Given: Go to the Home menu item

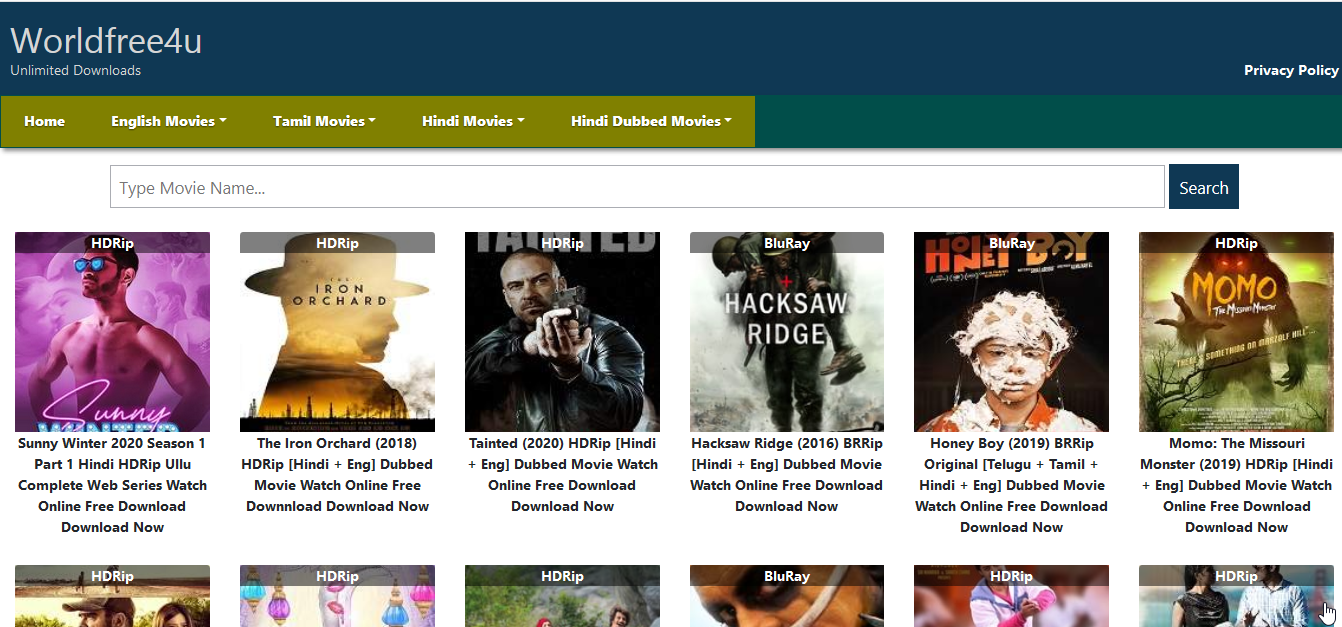Looking at the screenshot, I should (45, 121).
